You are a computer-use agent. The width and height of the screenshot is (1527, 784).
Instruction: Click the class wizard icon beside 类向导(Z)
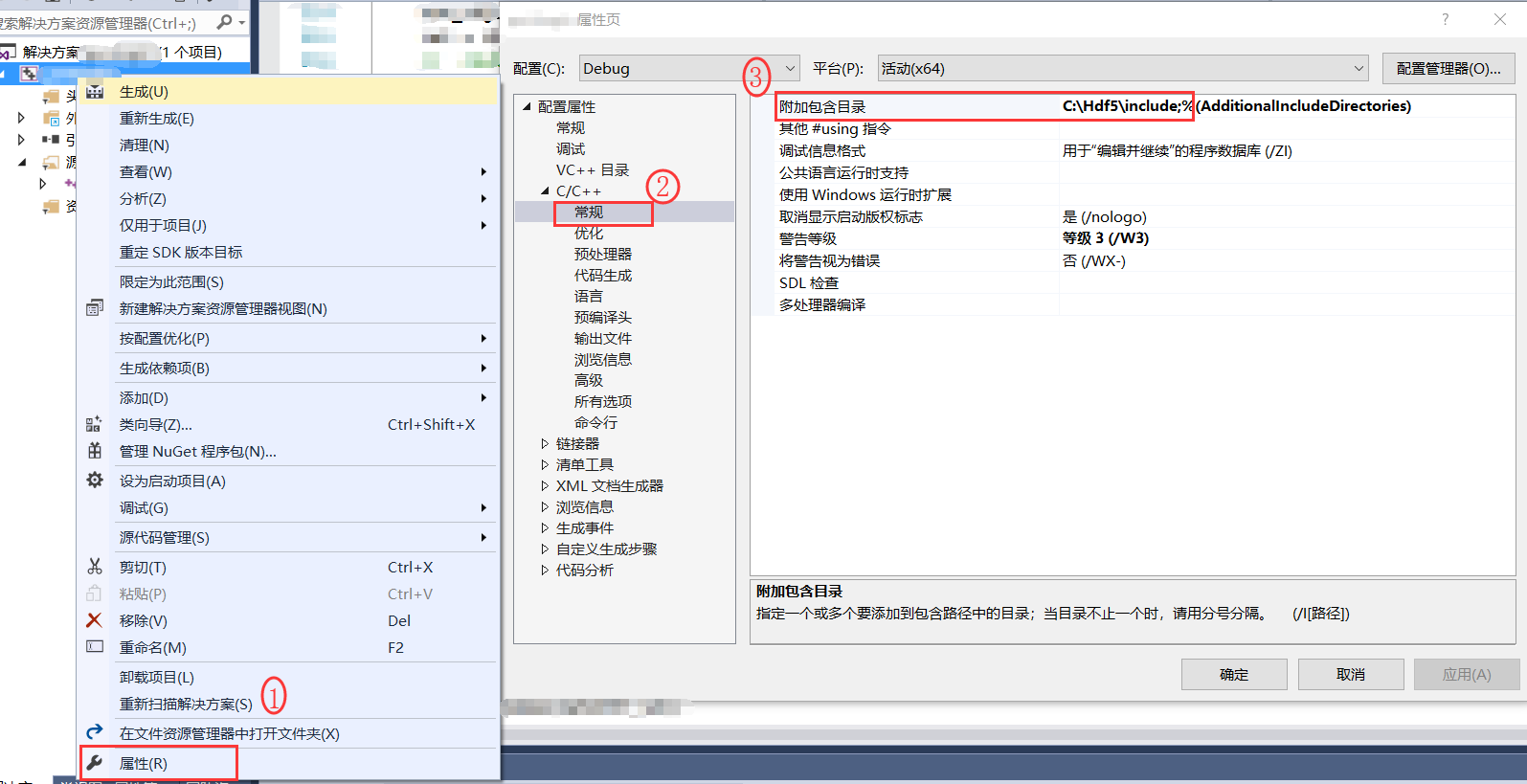95,424
